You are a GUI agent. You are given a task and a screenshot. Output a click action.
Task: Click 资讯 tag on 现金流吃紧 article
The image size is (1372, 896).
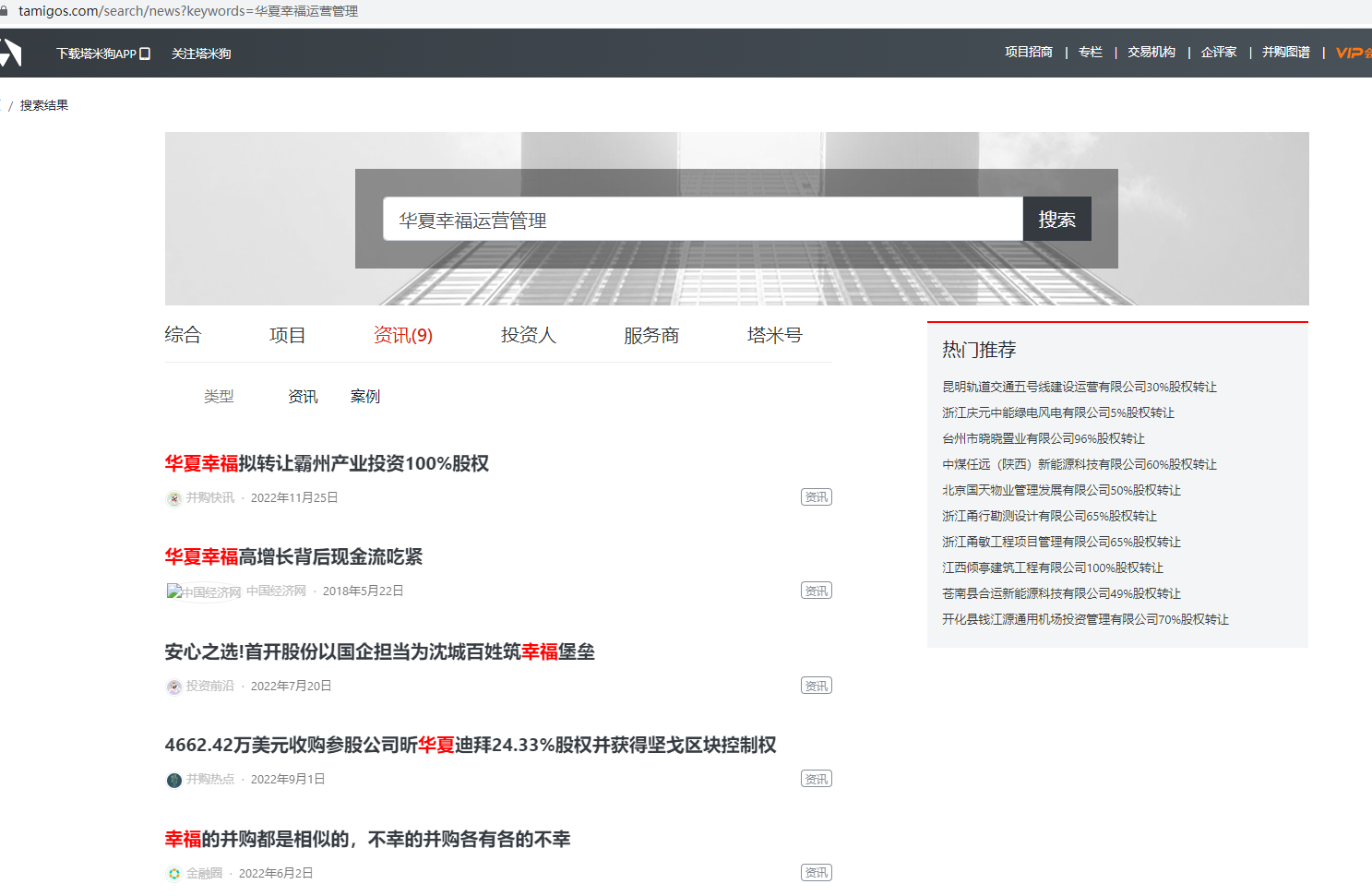tap(817, 591)
